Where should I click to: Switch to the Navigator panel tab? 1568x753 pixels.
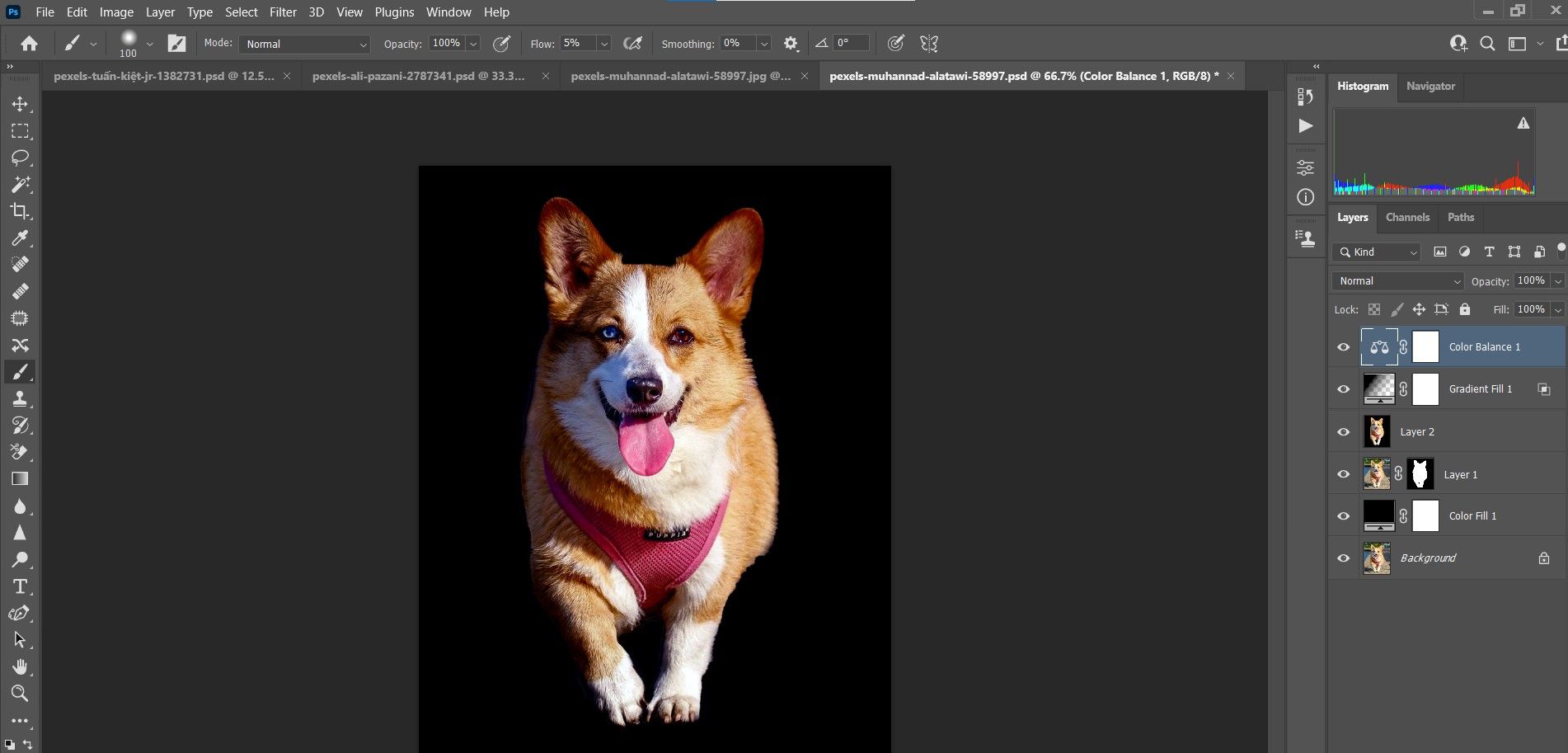point(1430,87)
